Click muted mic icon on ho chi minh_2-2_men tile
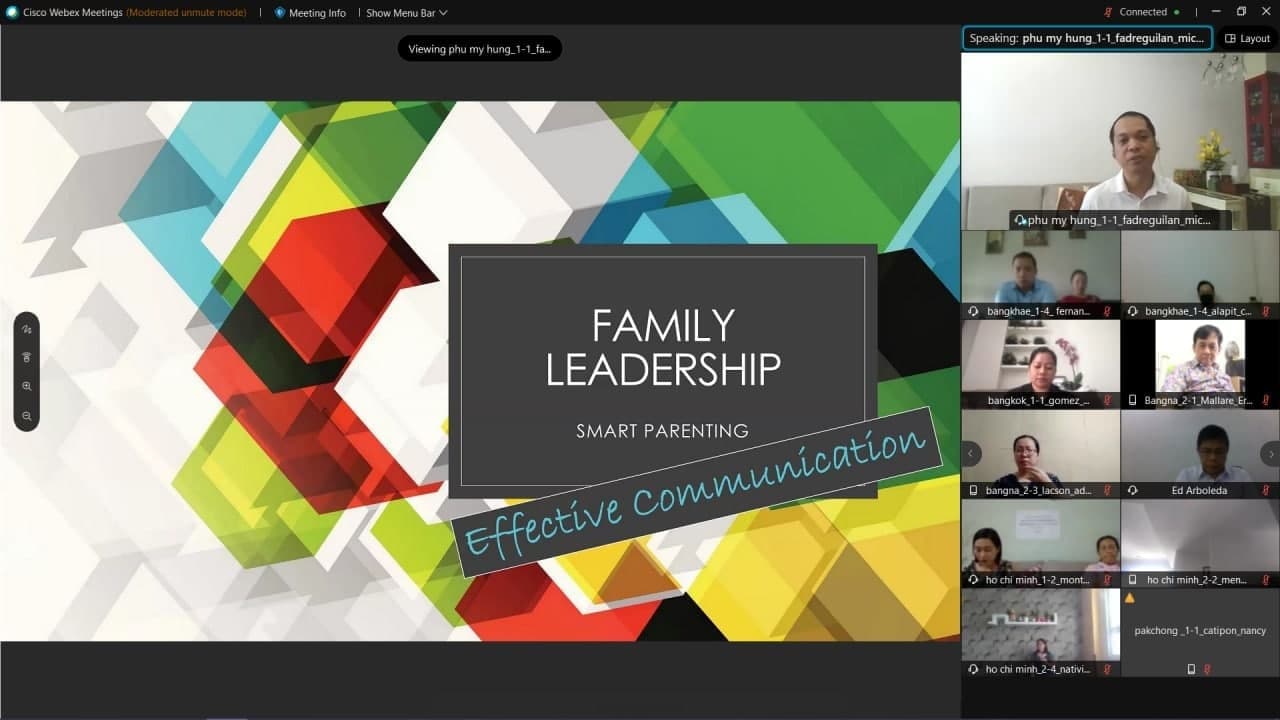 click(x=1265, y=579)
